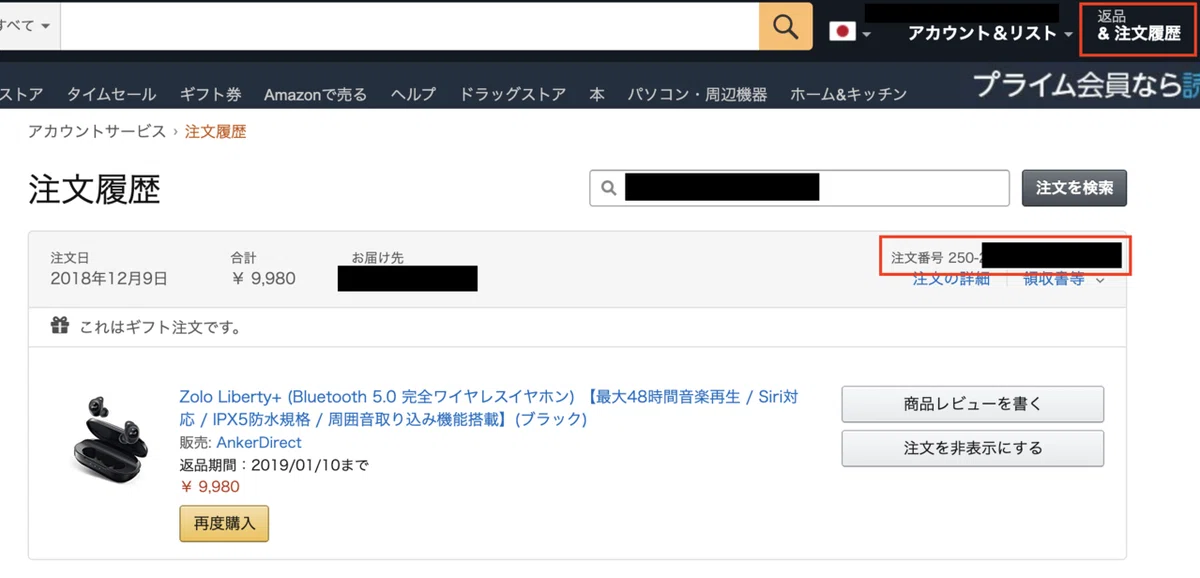Image resolution: width=1200 pixels, height=578 pixels.
Task: Click the gift box icon
Action: (x=61, y=325)
